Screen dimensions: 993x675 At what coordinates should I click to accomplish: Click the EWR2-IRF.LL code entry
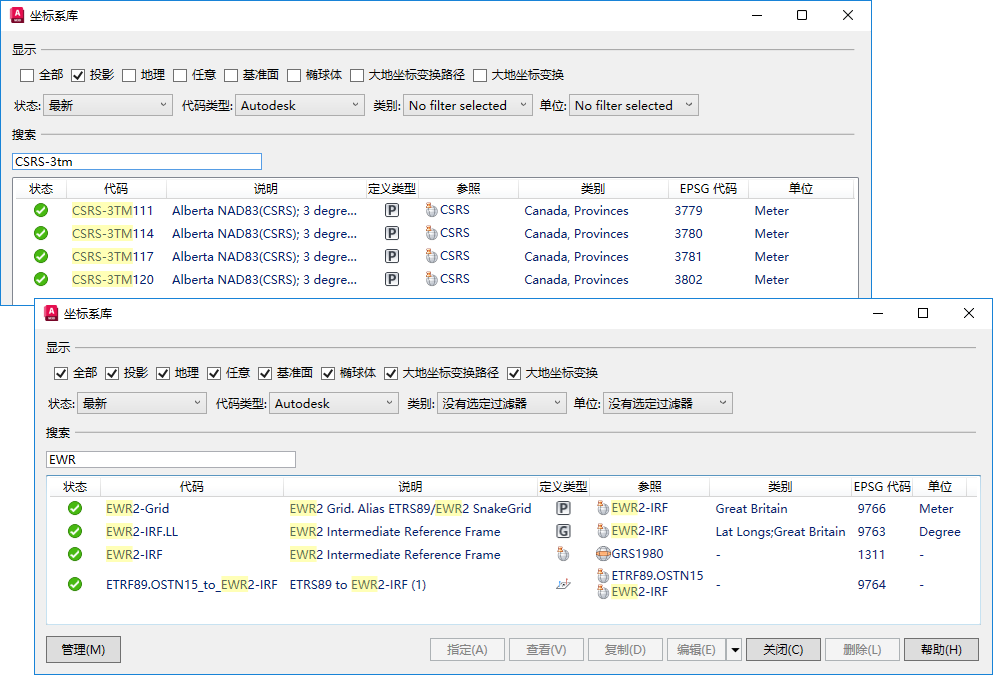[142, 531]
